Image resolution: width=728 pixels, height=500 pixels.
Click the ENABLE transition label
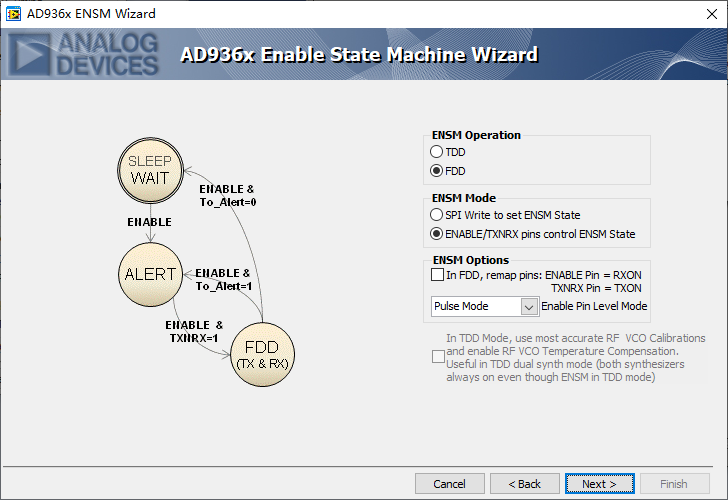coord(150,222)
